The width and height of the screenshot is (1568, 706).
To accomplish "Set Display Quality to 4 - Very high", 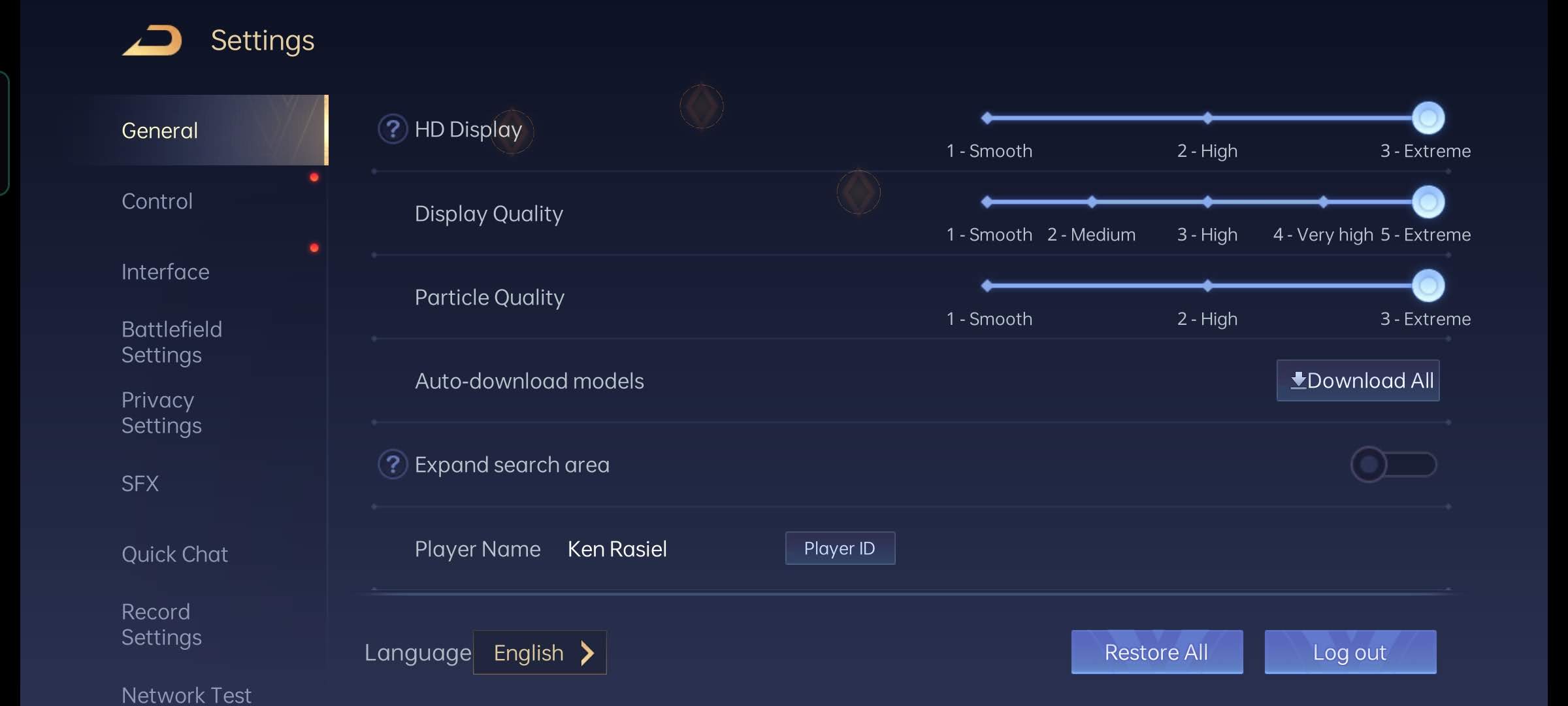I will (1323, 202).
